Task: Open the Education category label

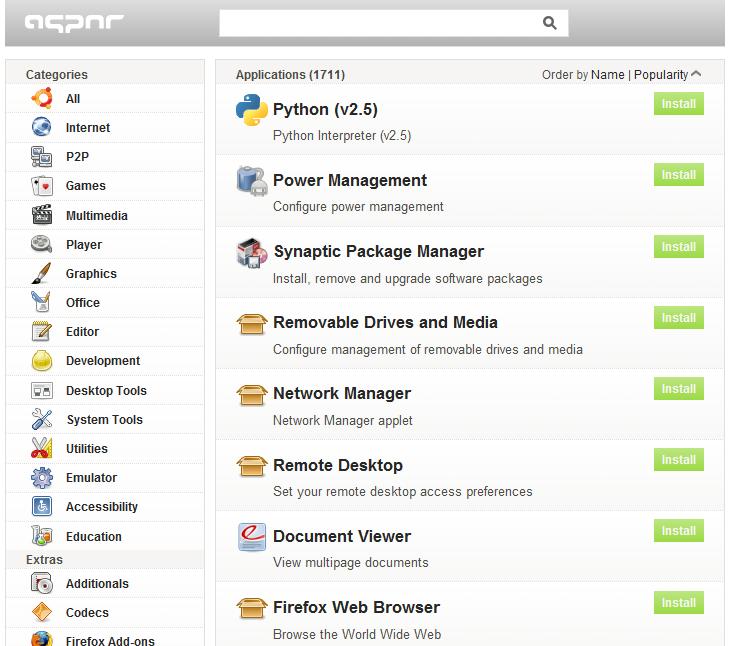Action: tap(94, 536)
